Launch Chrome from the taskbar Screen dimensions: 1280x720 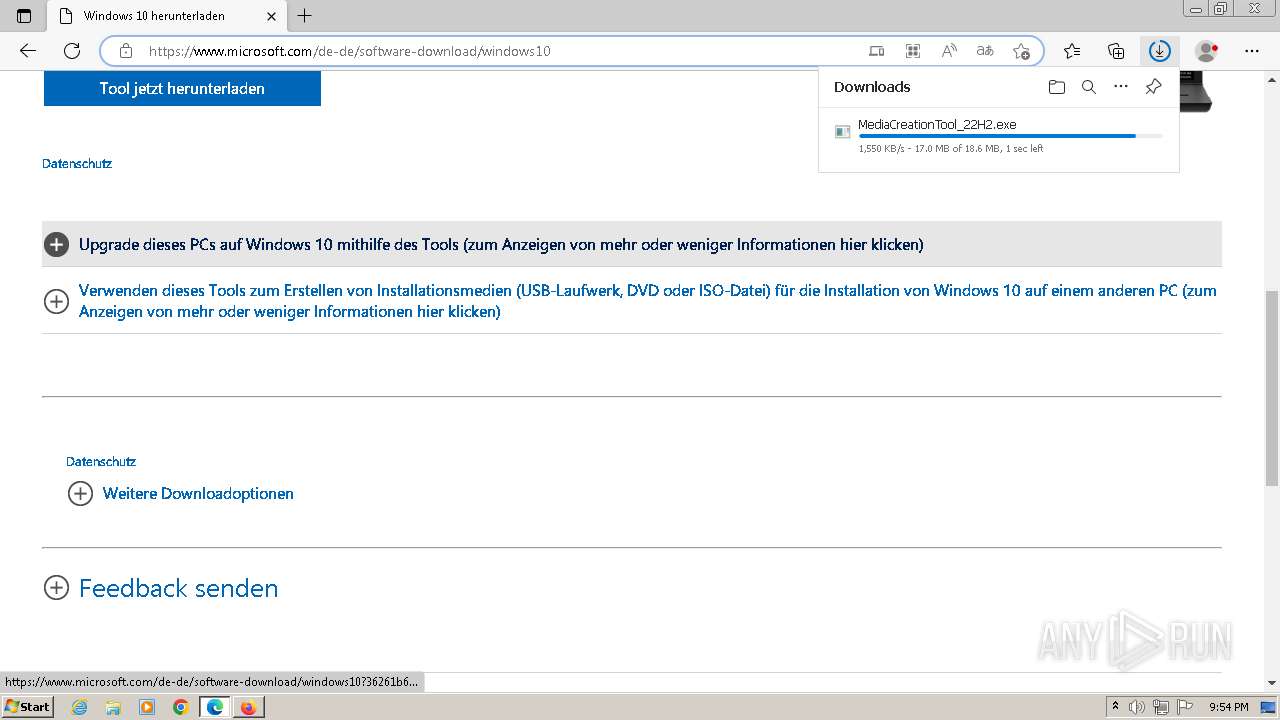(x=181, y=707)
